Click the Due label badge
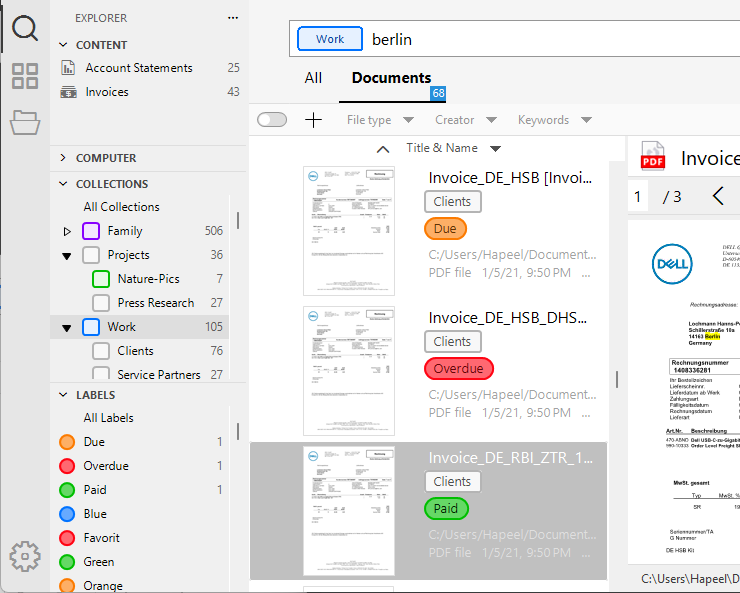 click(x=445, y=229)
